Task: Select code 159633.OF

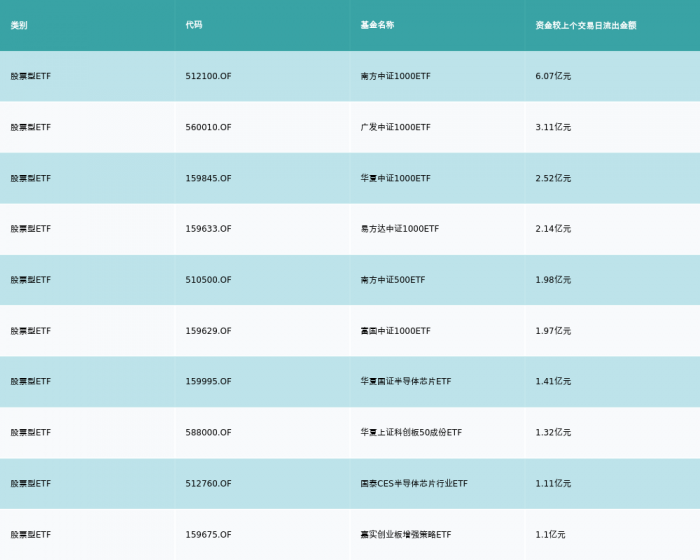Action: [208, 229]
